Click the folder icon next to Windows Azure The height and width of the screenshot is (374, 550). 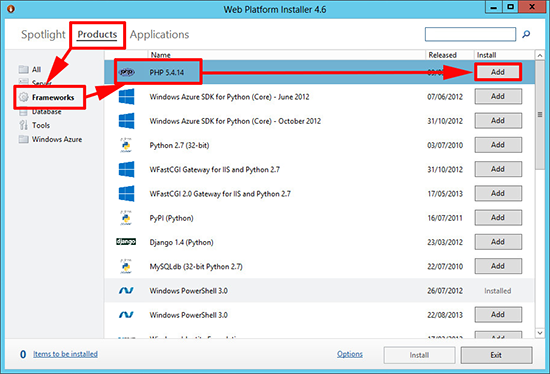click(24, 139)
